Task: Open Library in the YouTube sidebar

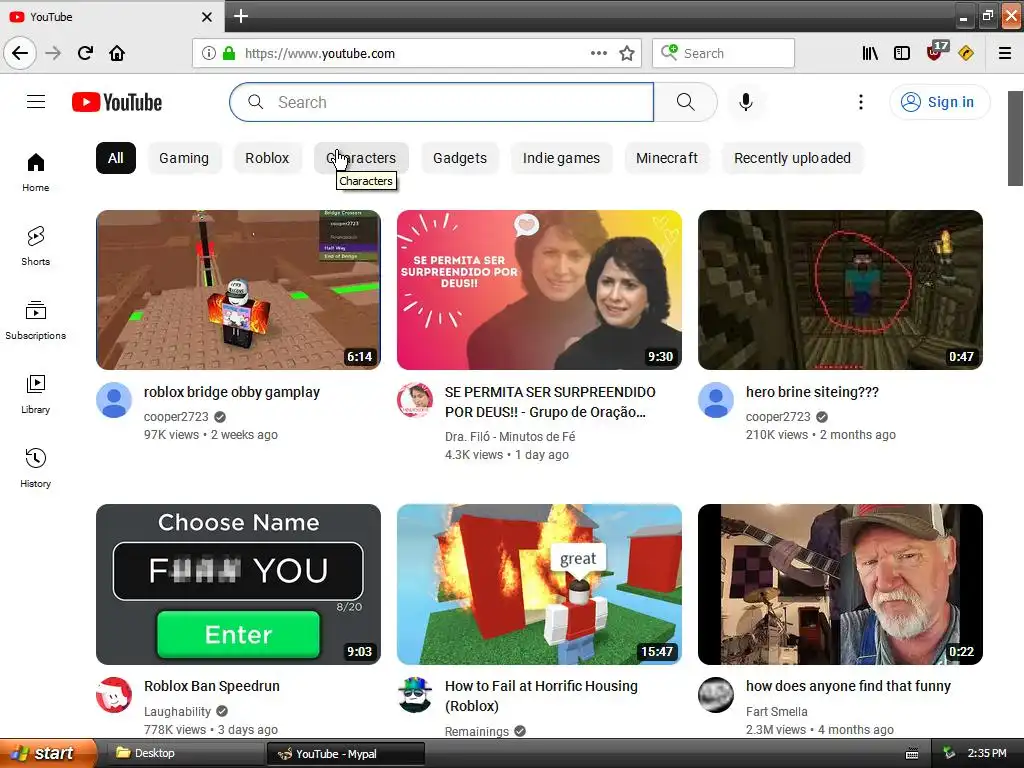Action: [36, 394]
